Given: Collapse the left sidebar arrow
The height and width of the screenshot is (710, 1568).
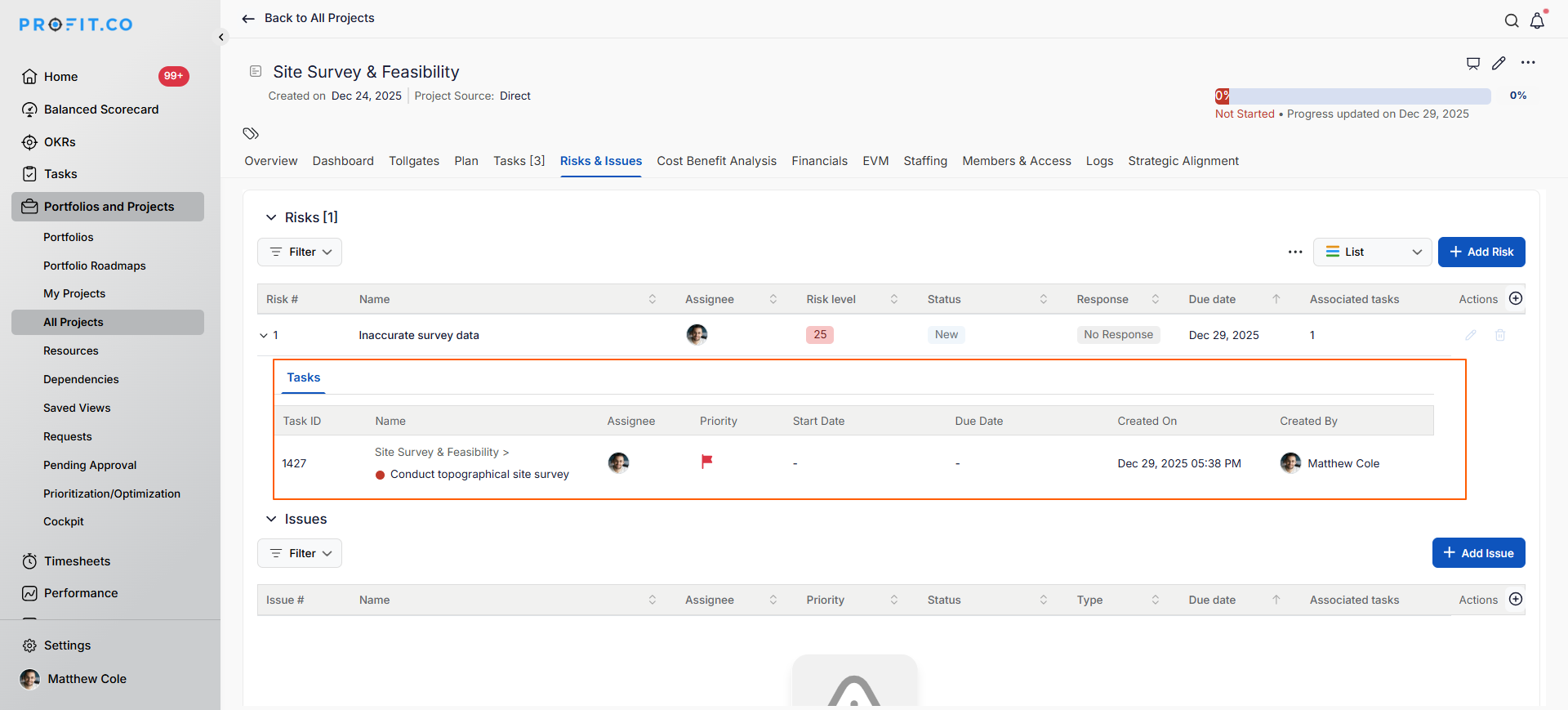Looking at the screenshot, I should [x=221, y=38].
